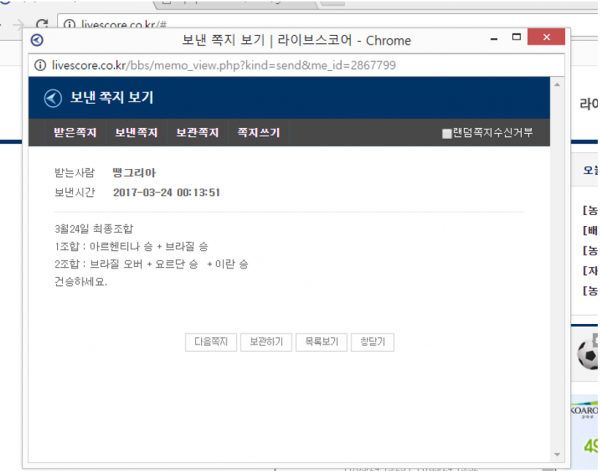This screenshot has height=471, width=600.
Task: Click the sent time 2017-03-24 00:13:51
Action: [x=166, y=192]
